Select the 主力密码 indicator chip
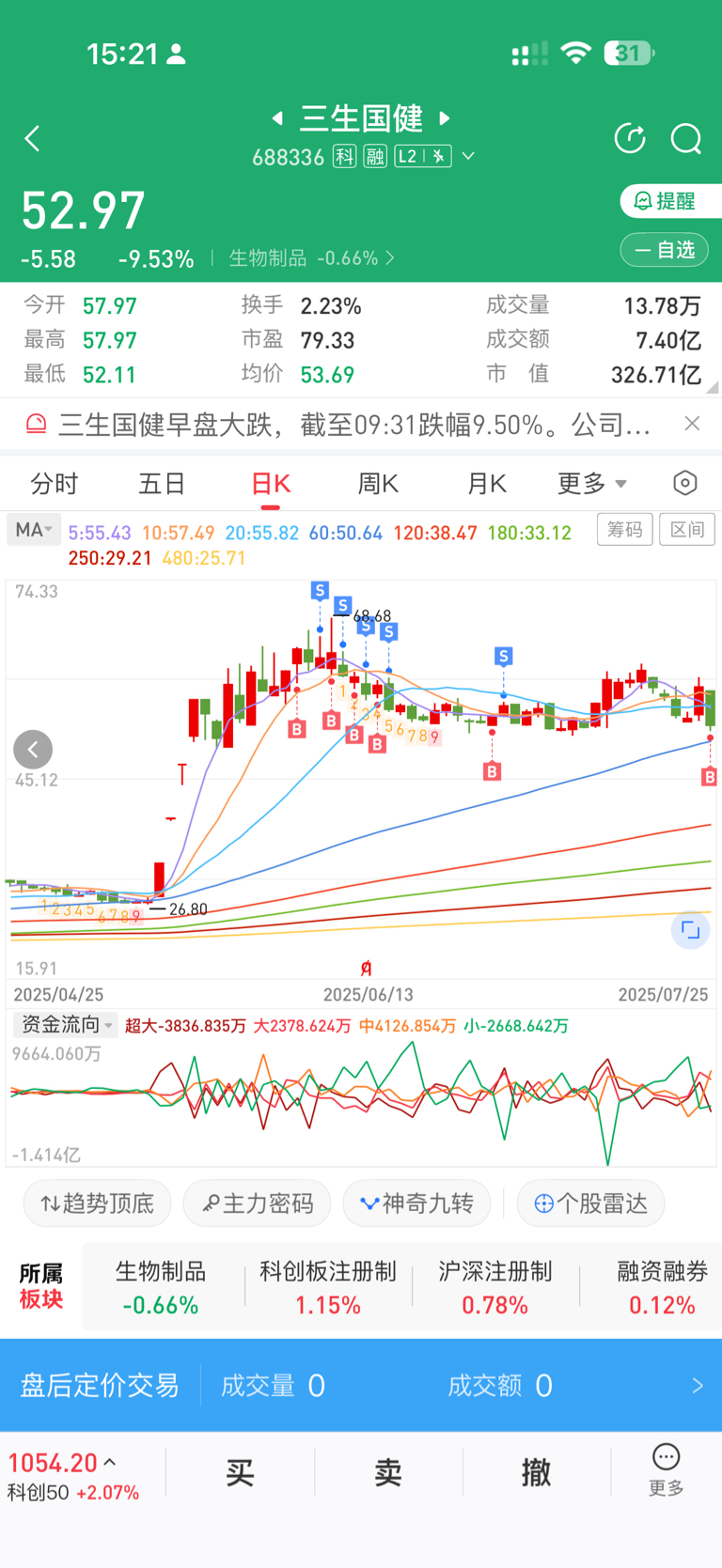Viewport: 722px width, 1568px height. pos(257,1203)
